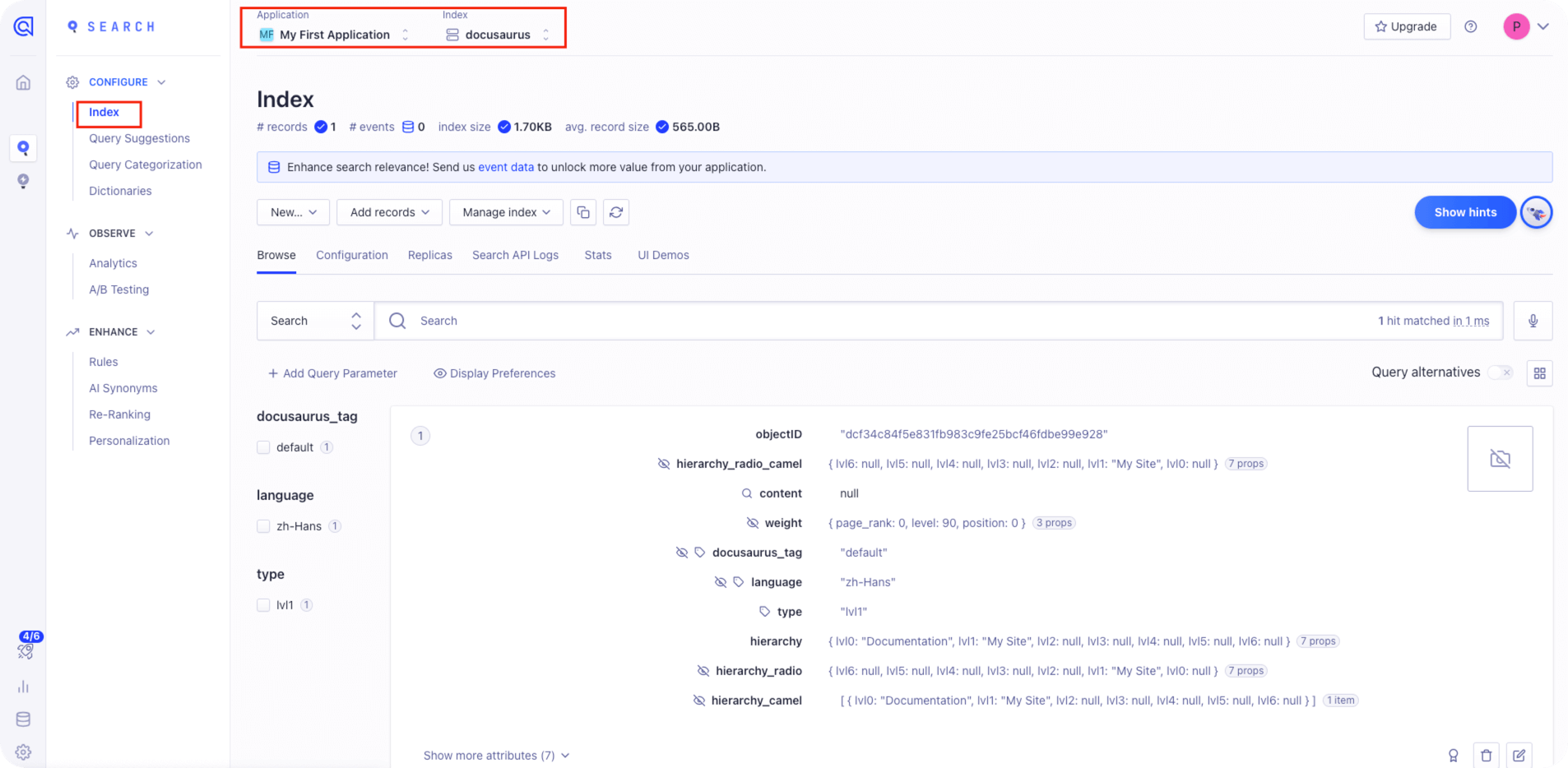Screen dimensions: 1568x768
Task: Open the Add records dropdown
Action: coord(389,212)
